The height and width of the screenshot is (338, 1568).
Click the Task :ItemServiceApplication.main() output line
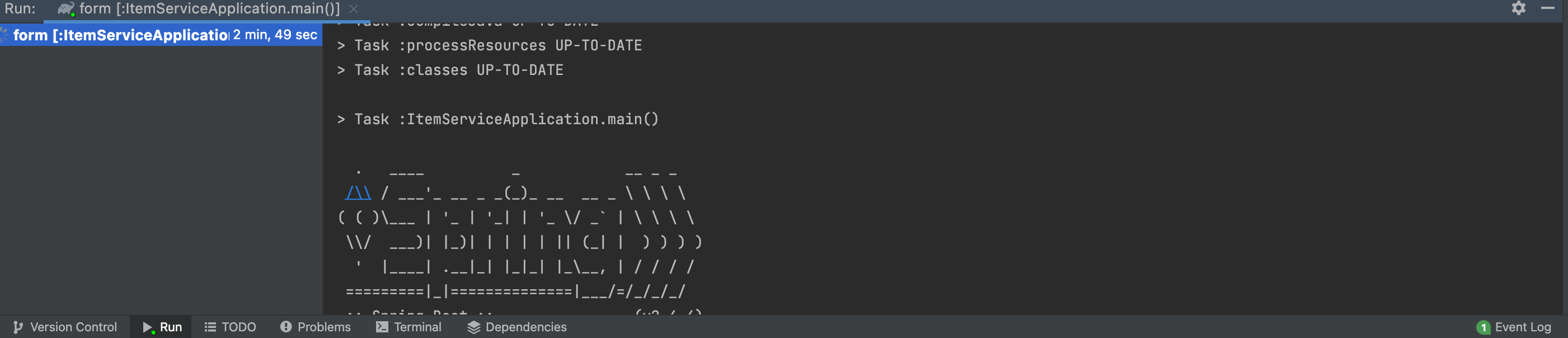coord(498,119)
